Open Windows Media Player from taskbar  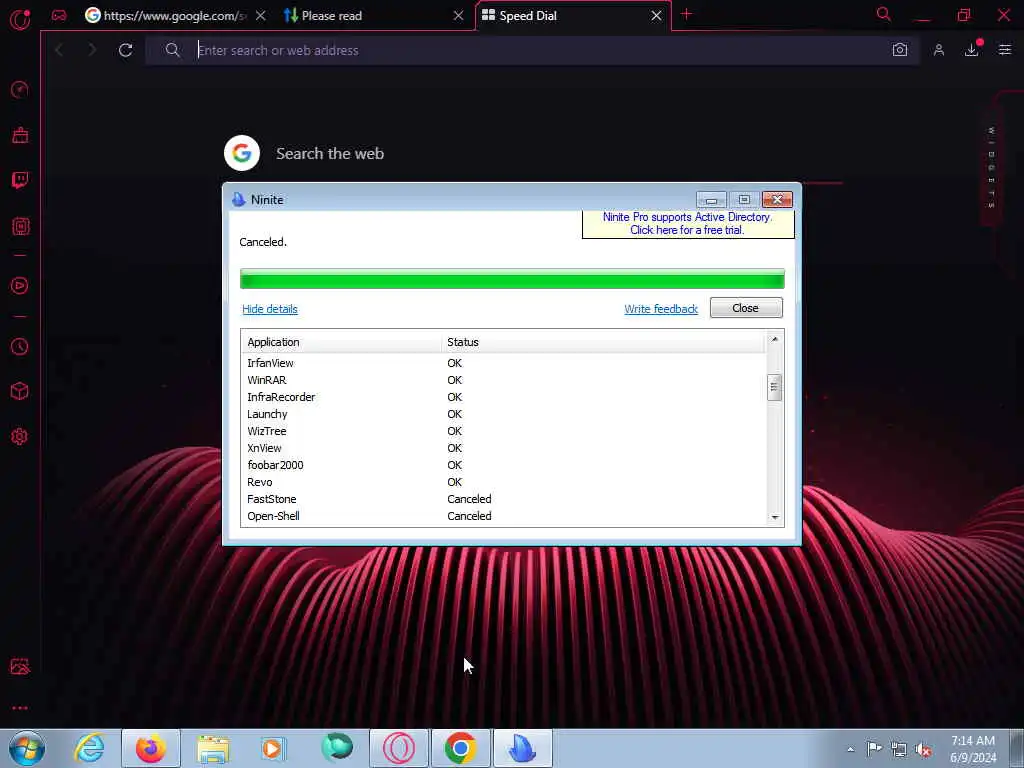(274, 748)
